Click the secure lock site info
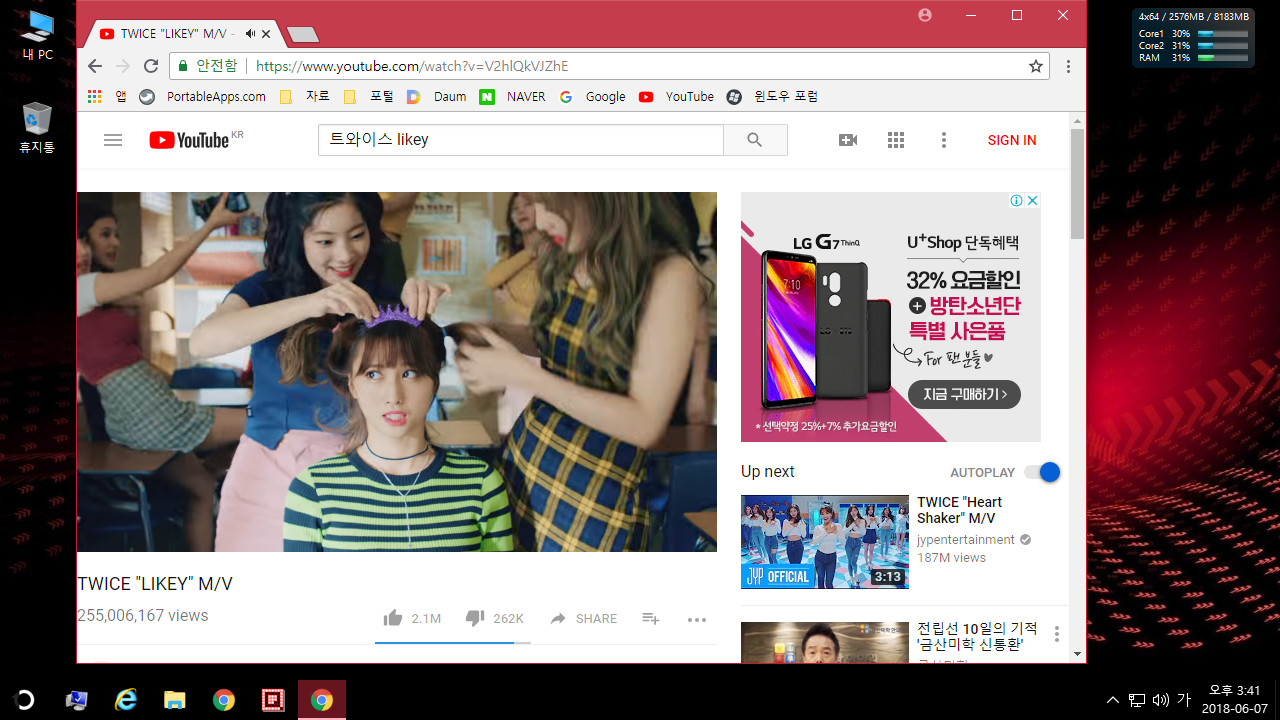Screen dimensions: 1280x720 (208, 66)
